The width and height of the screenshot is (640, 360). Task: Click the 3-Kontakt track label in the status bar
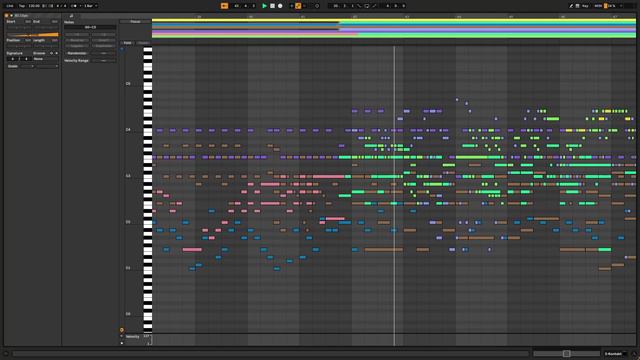point(613,353)
